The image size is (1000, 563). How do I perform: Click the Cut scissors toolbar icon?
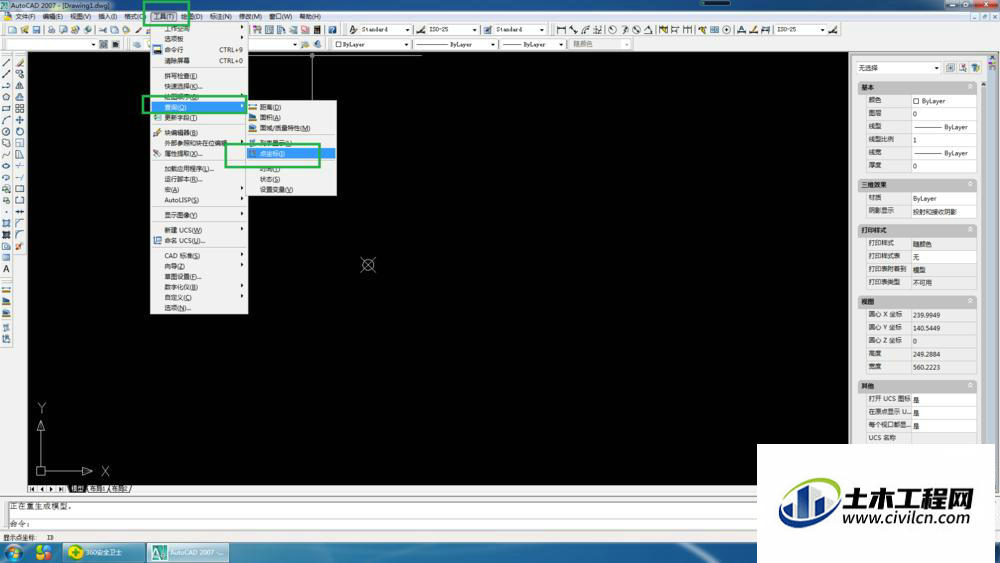click(x=103, y=30)
